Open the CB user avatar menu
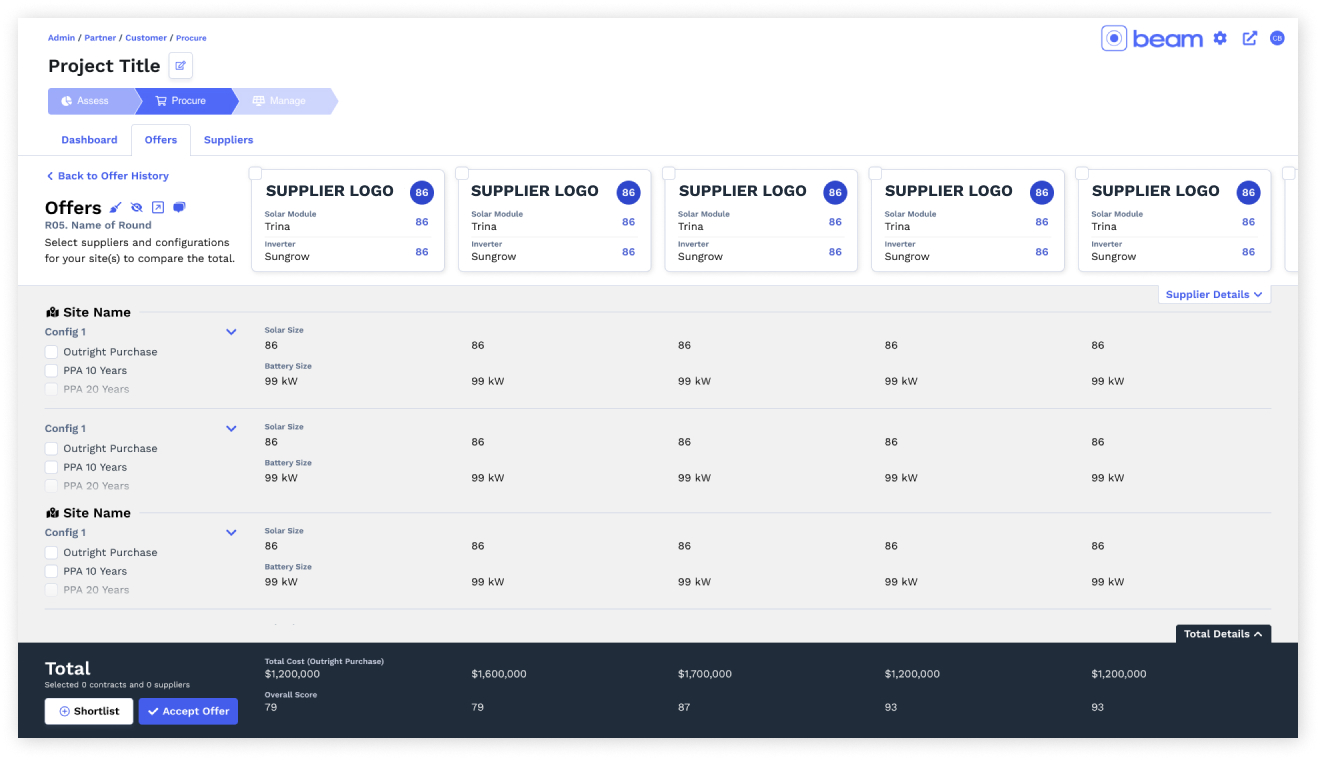The image size is (1320, 760). point(1277,38)
